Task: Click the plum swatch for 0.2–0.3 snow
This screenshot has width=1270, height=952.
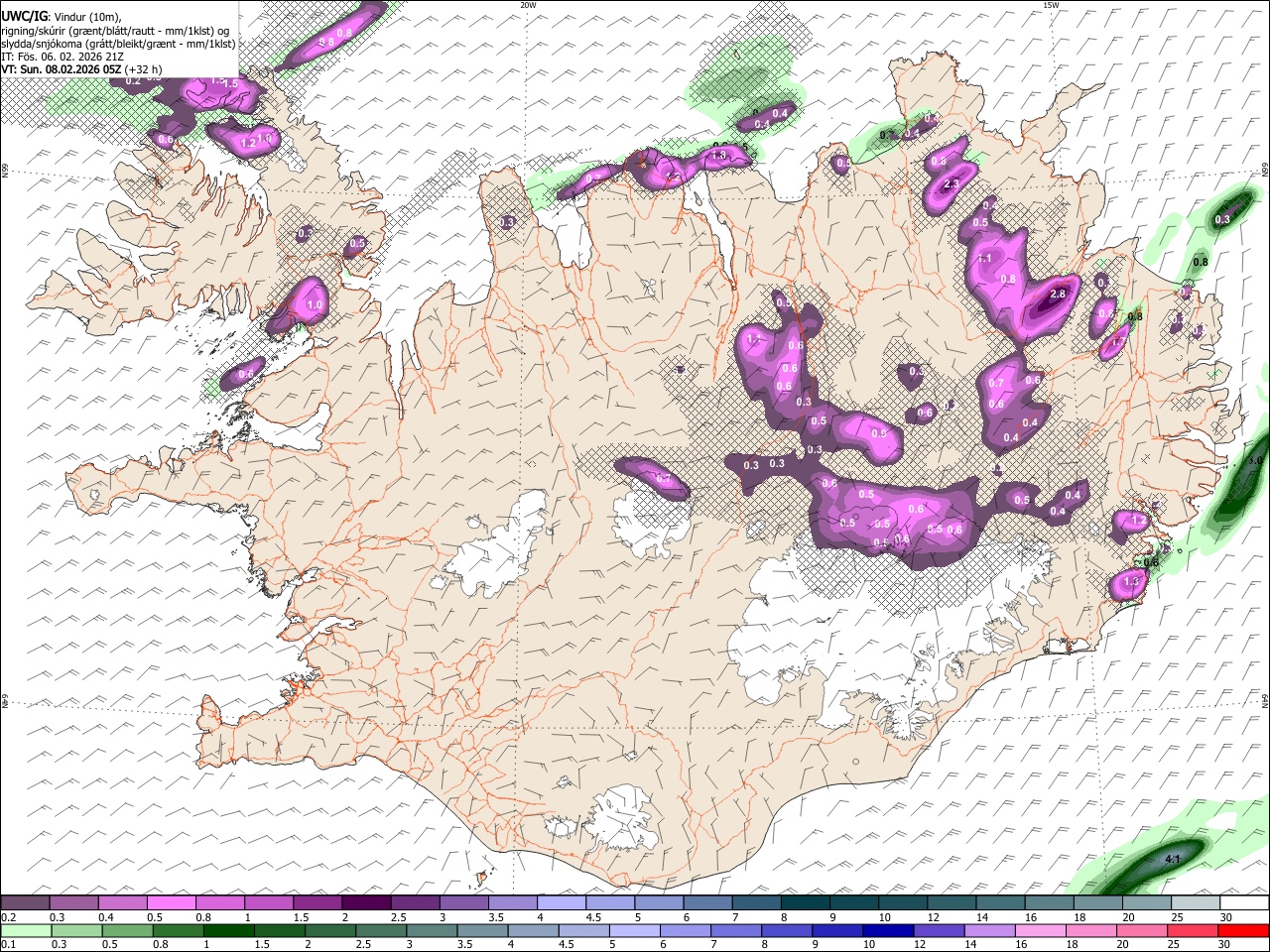Action: point(25,903)
